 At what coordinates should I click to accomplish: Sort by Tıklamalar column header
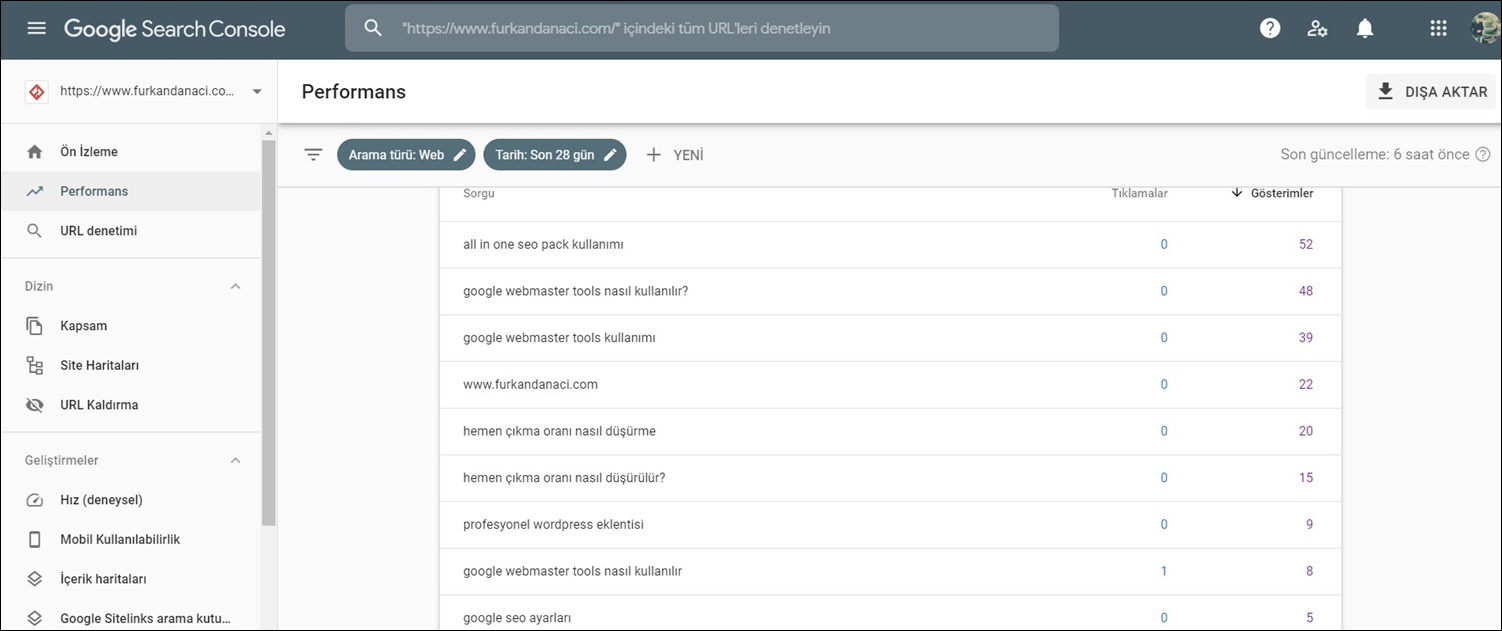click(1140, 193)
